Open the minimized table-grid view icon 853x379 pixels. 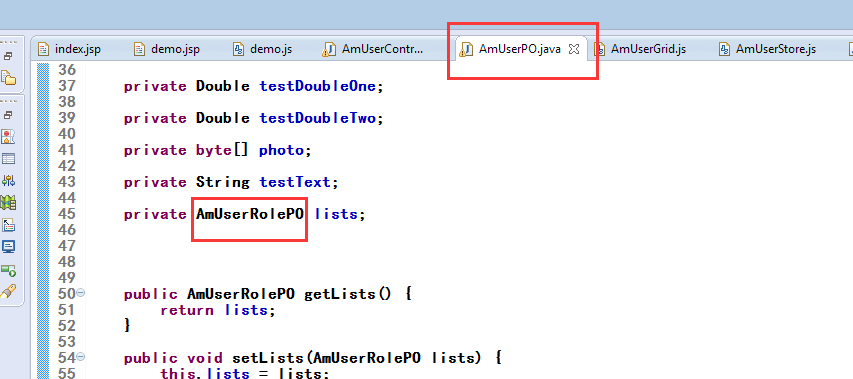pyautogui.click(x=9, y=159)
